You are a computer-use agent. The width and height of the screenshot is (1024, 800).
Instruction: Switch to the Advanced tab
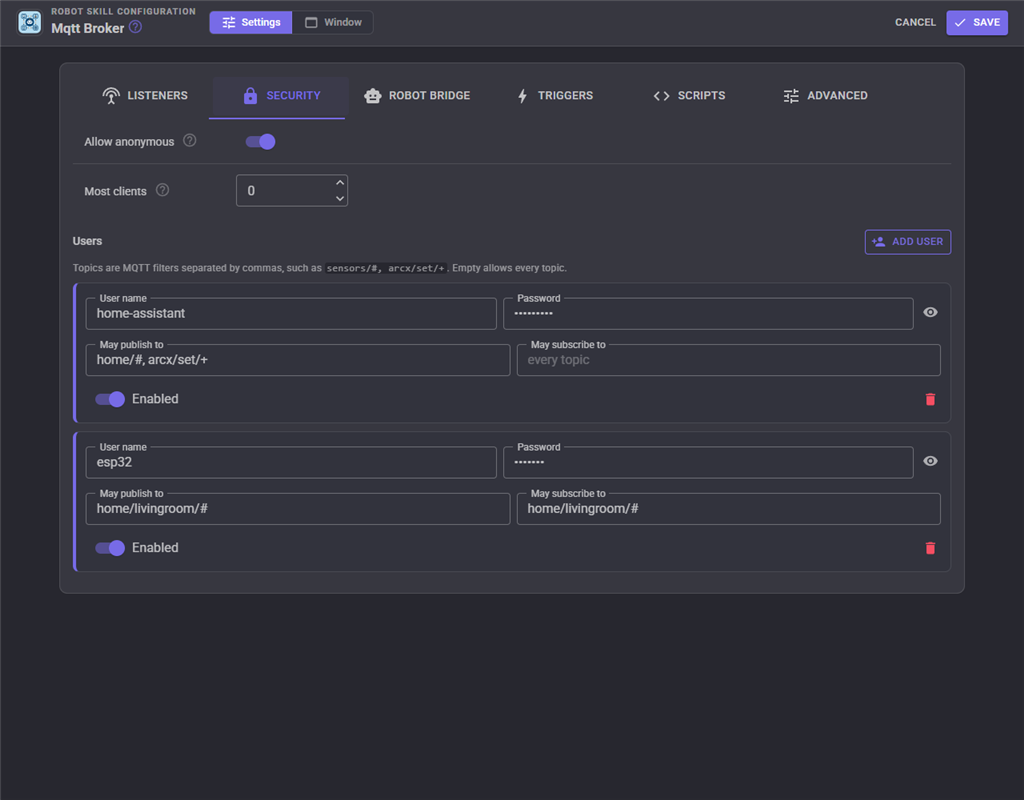(825, 96)
